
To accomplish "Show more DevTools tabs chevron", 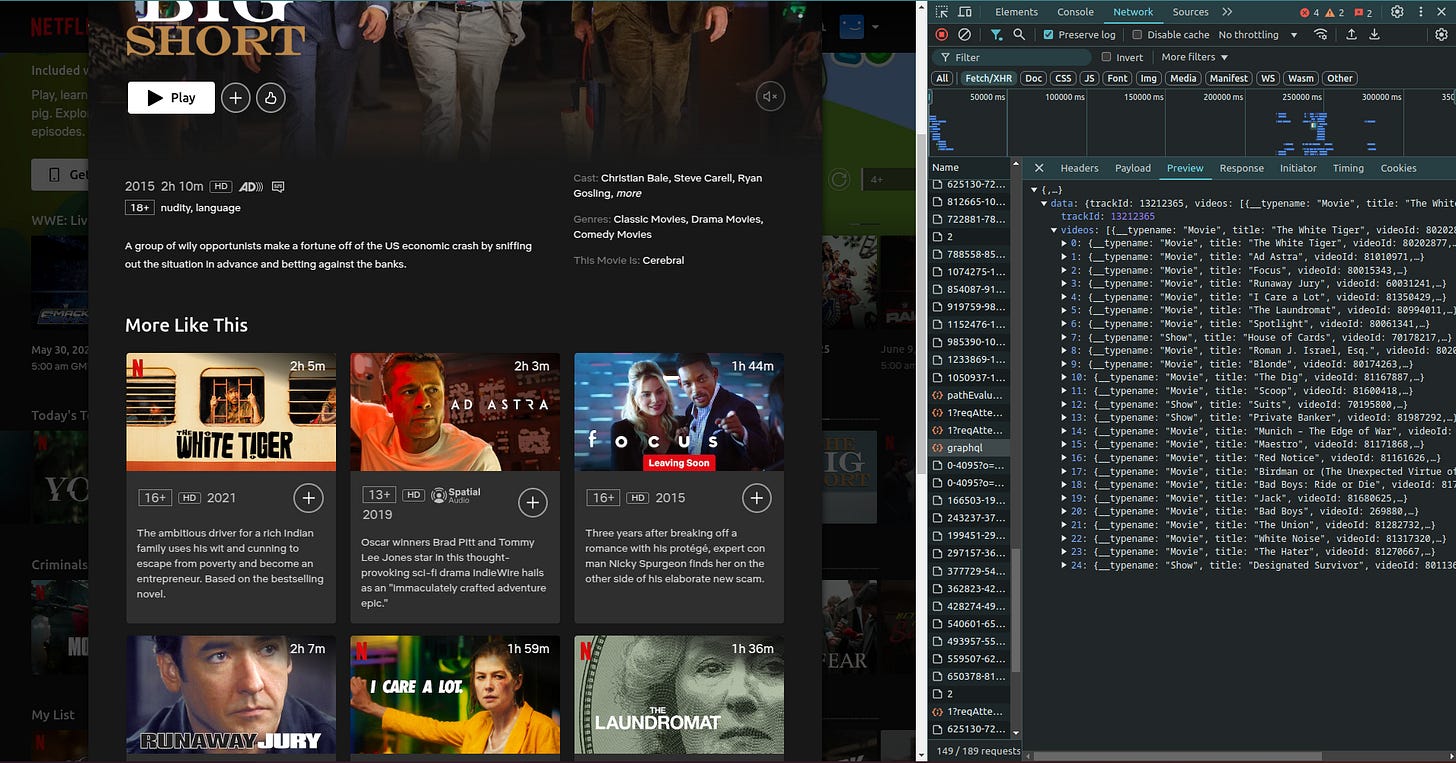I will click(x=1227, y=12).
